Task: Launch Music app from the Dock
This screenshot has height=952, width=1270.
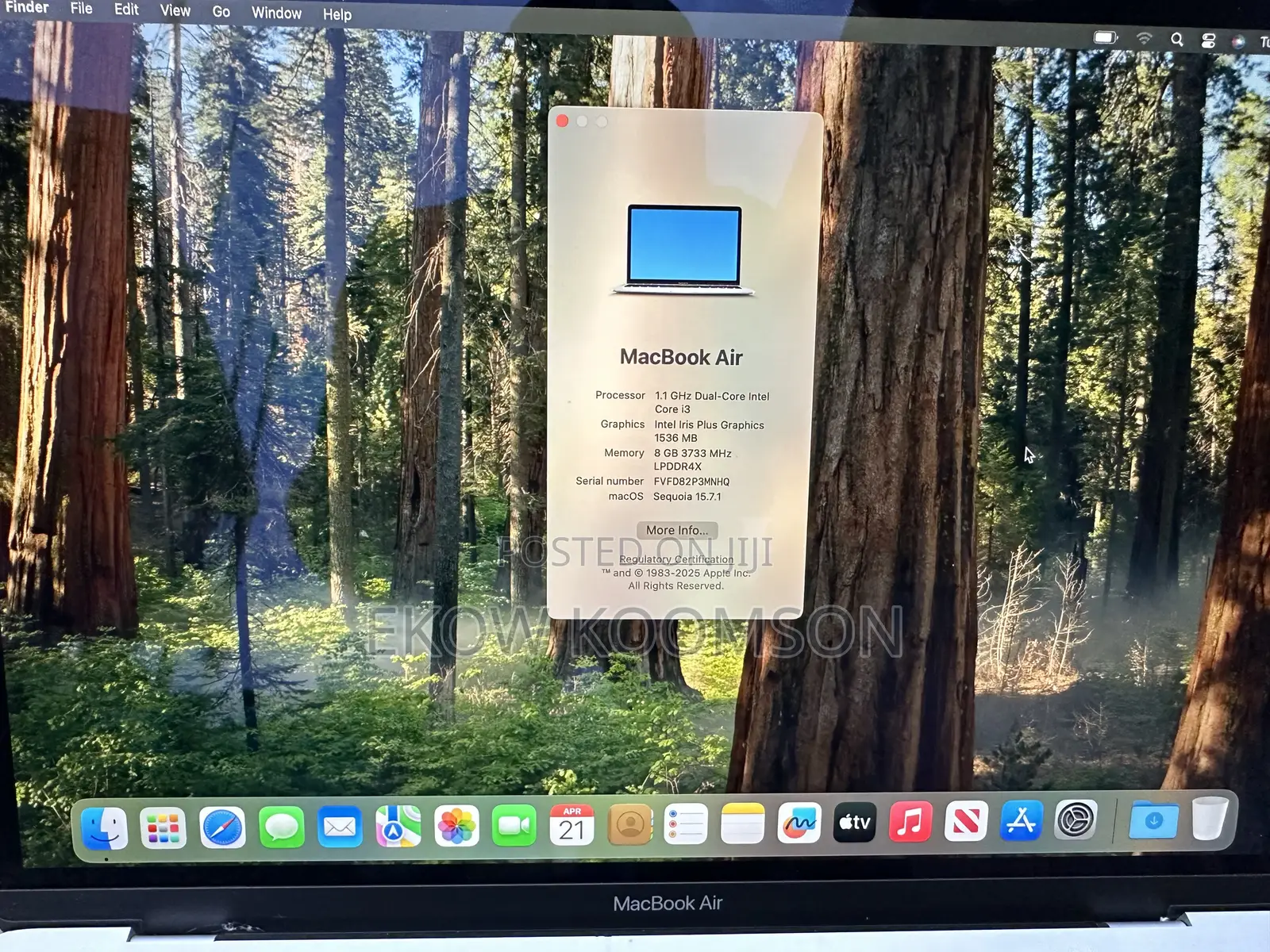Action: click(910, 821)
